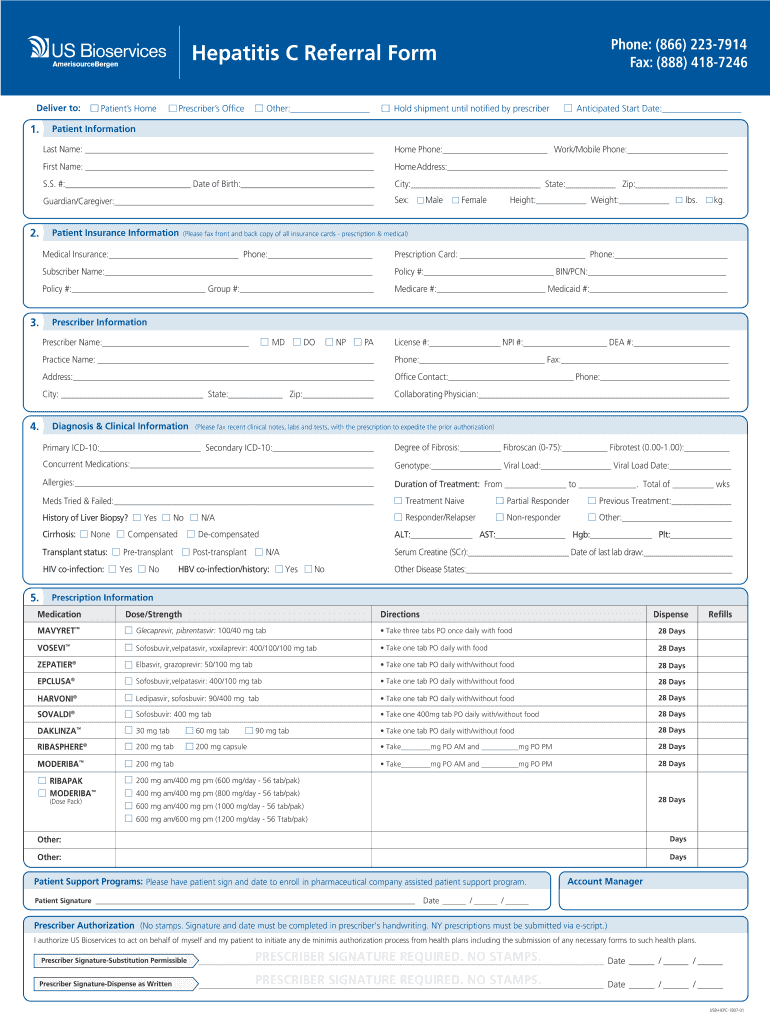This screenshot has height=1024, width=770.
Task: Check the lbs. weight unit box
Action: click(x=679, y=200)
